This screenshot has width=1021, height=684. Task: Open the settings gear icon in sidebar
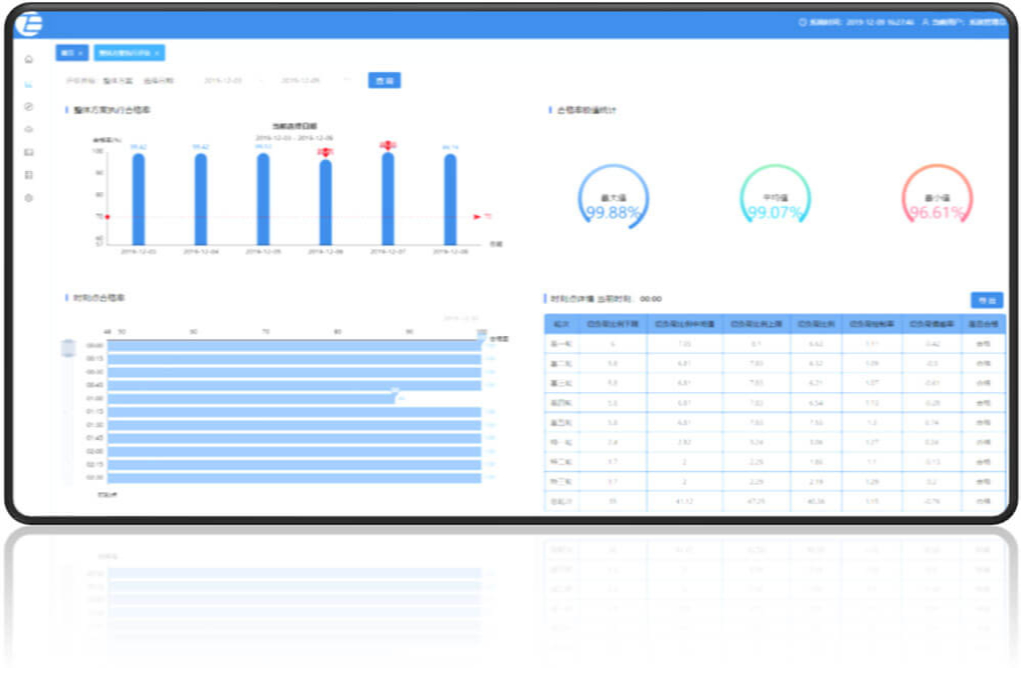(28, 198)
